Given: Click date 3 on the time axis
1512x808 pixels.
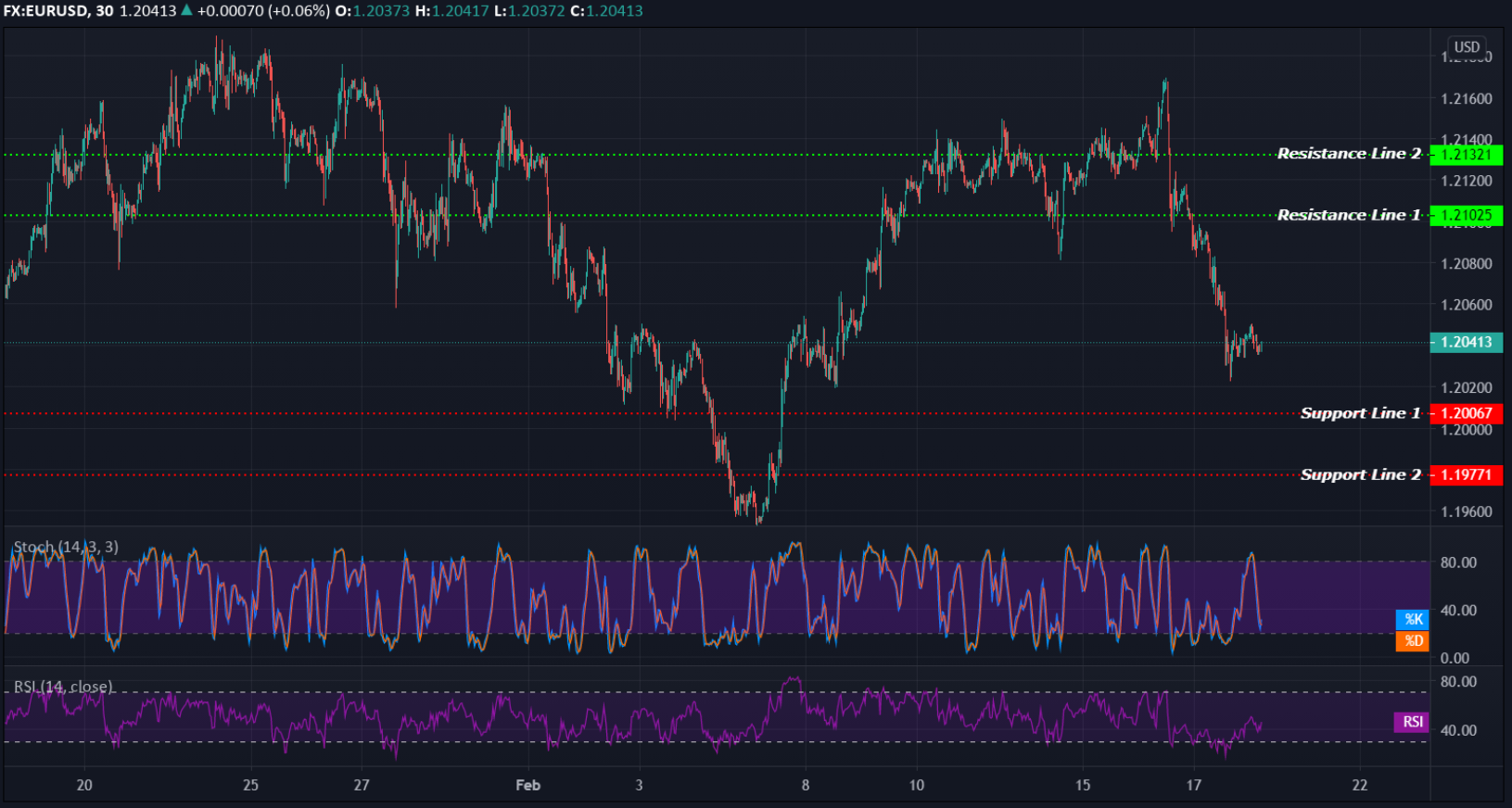Looking at the screenshot, I should 639,785.
